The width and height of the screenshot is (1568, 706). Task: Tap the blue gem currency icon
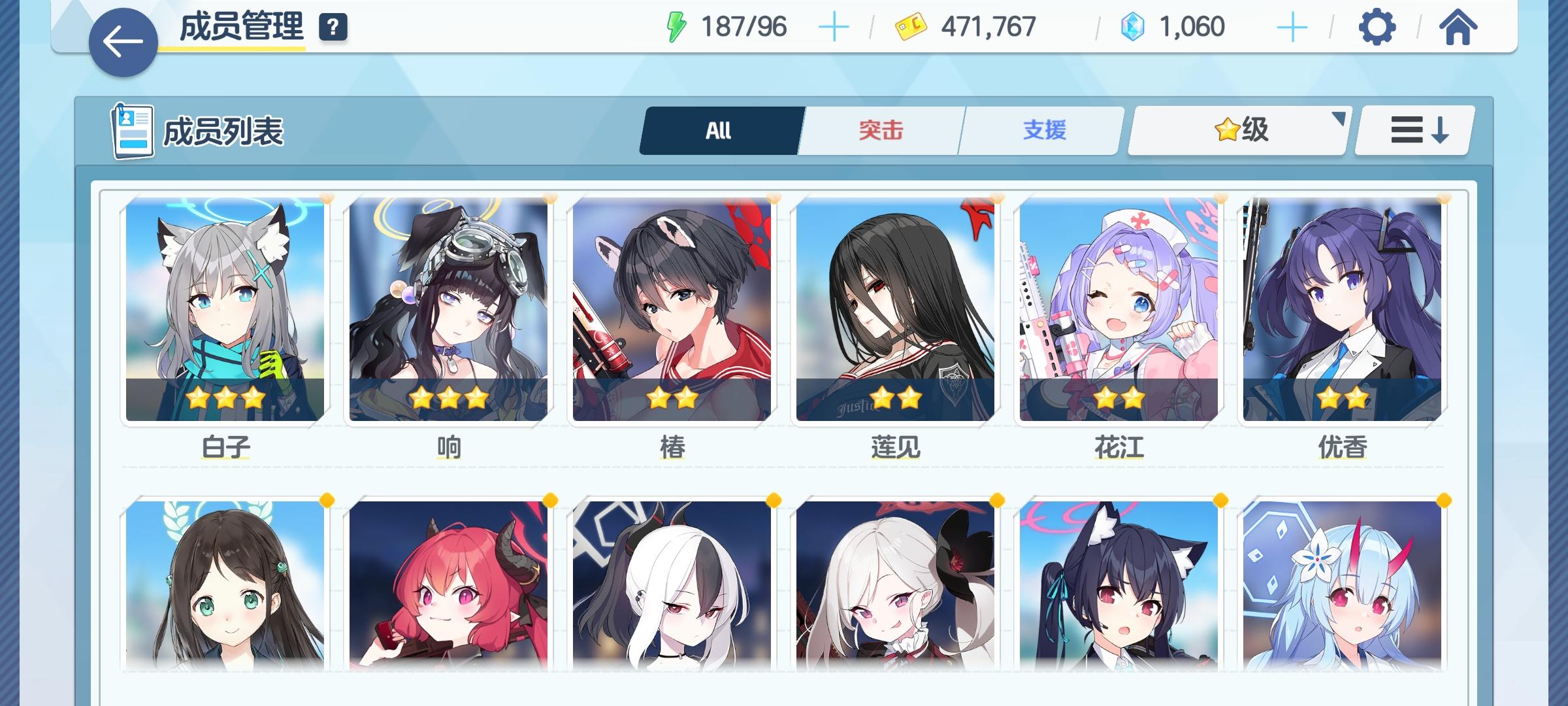(x=1132, y=27)
